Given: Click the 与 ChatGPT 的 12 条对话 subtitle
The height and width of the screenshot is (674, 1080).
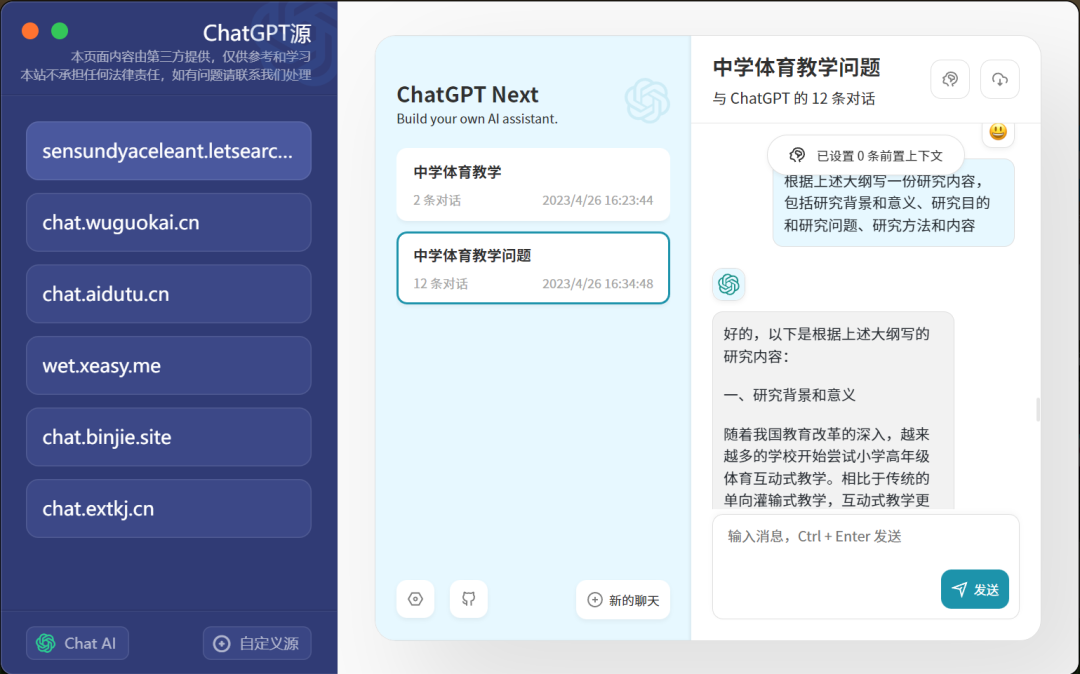Looking at the screenshot, I should 793,98.
